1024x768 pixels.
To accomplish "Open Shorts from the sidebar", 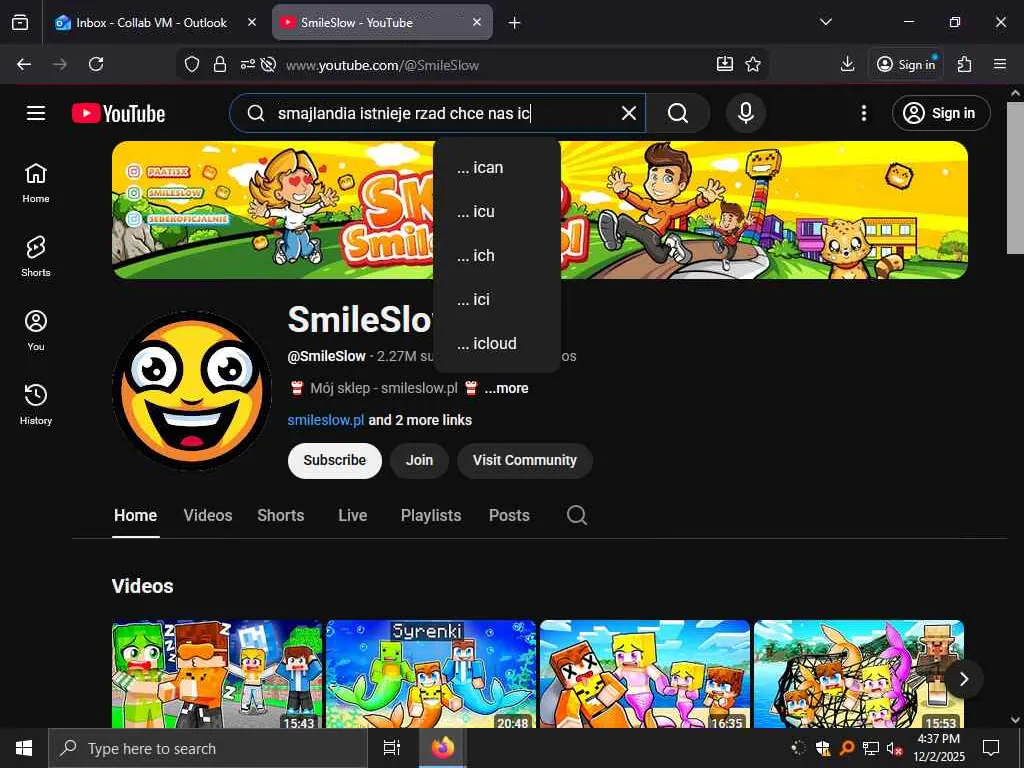I will (x=36, y=257).
